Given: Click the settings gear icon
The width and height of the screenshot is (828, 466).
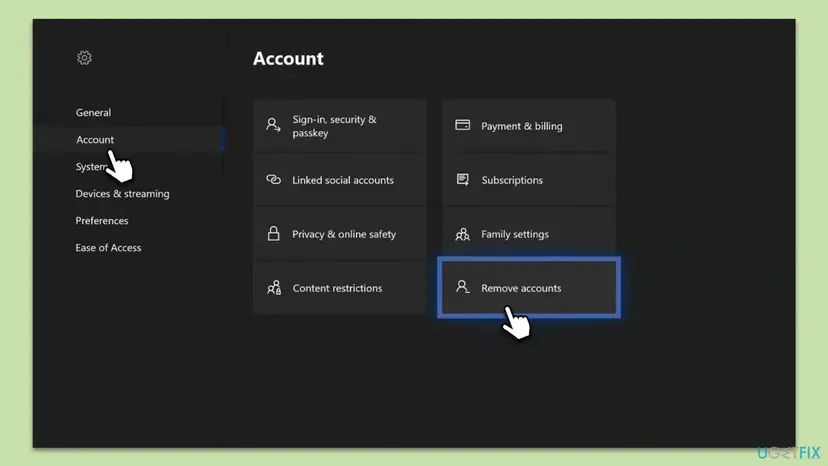Looking at the screenshot, I should [x=84, y=58].
